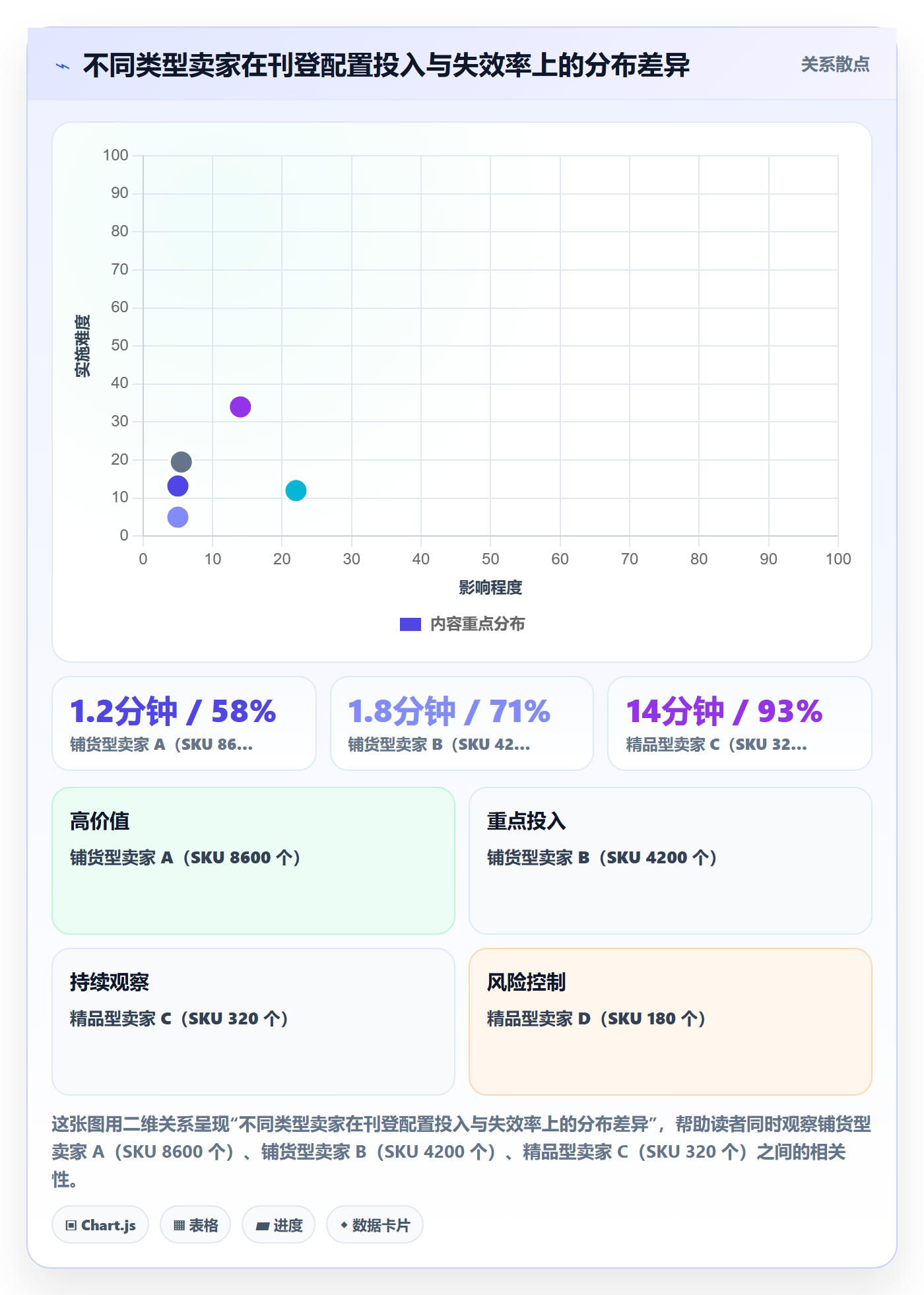The image size is (924, 1295).
Task: Select the dark indigo scatter point
Action: coord(178,486)
